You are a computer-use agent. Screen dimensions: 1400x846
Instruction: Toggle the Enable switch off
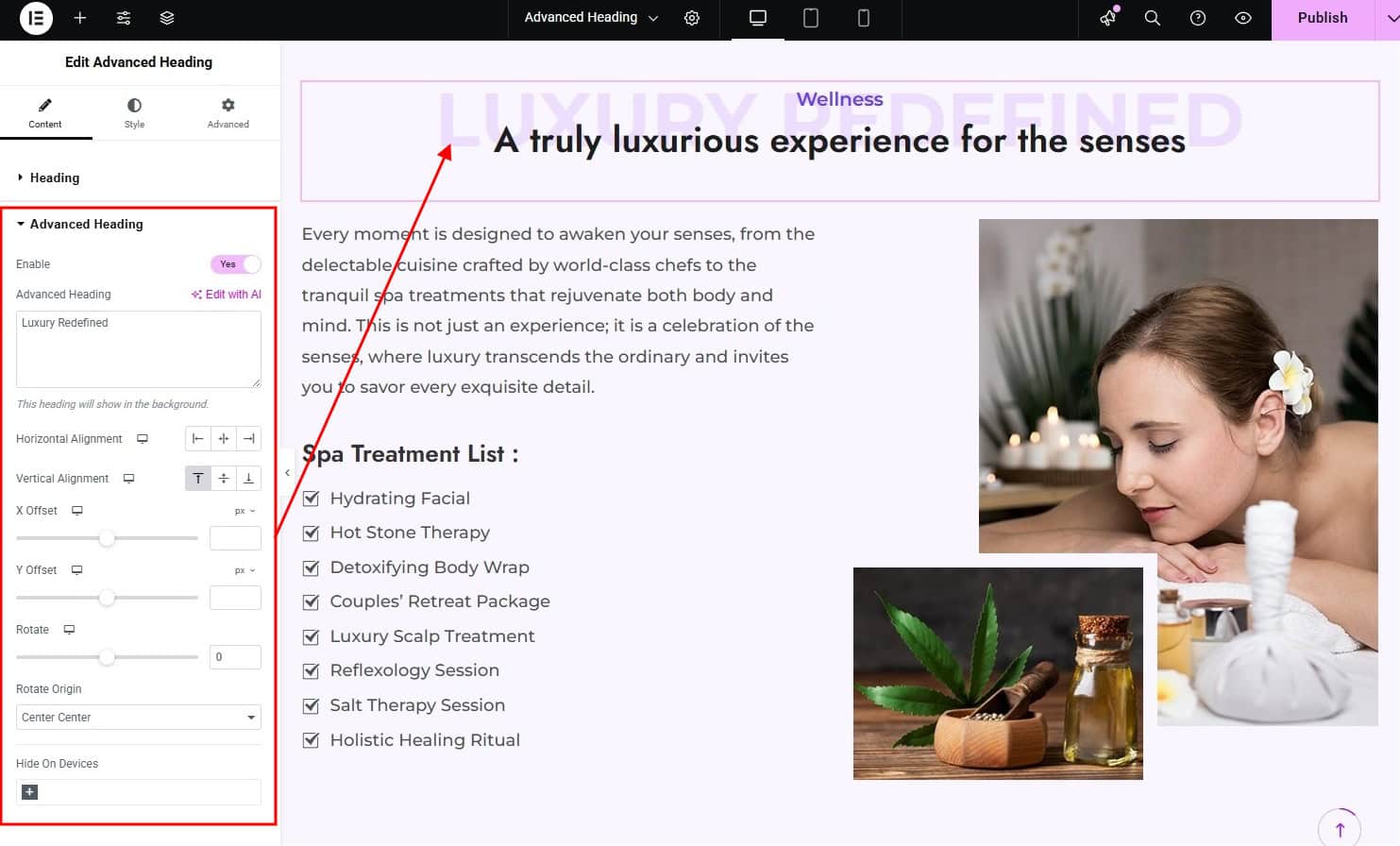pyautogui.click(x=236, y=264)
